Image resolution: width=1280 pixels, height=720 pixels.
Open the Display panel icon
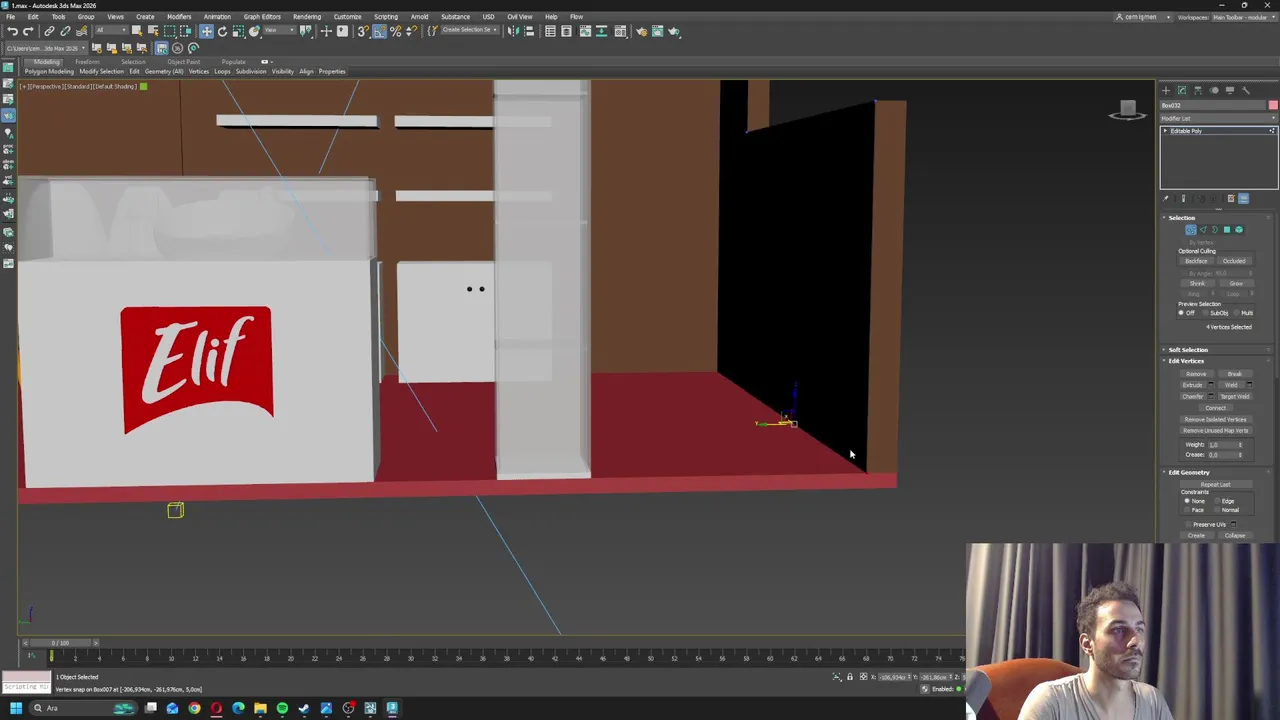point(1230,90)
